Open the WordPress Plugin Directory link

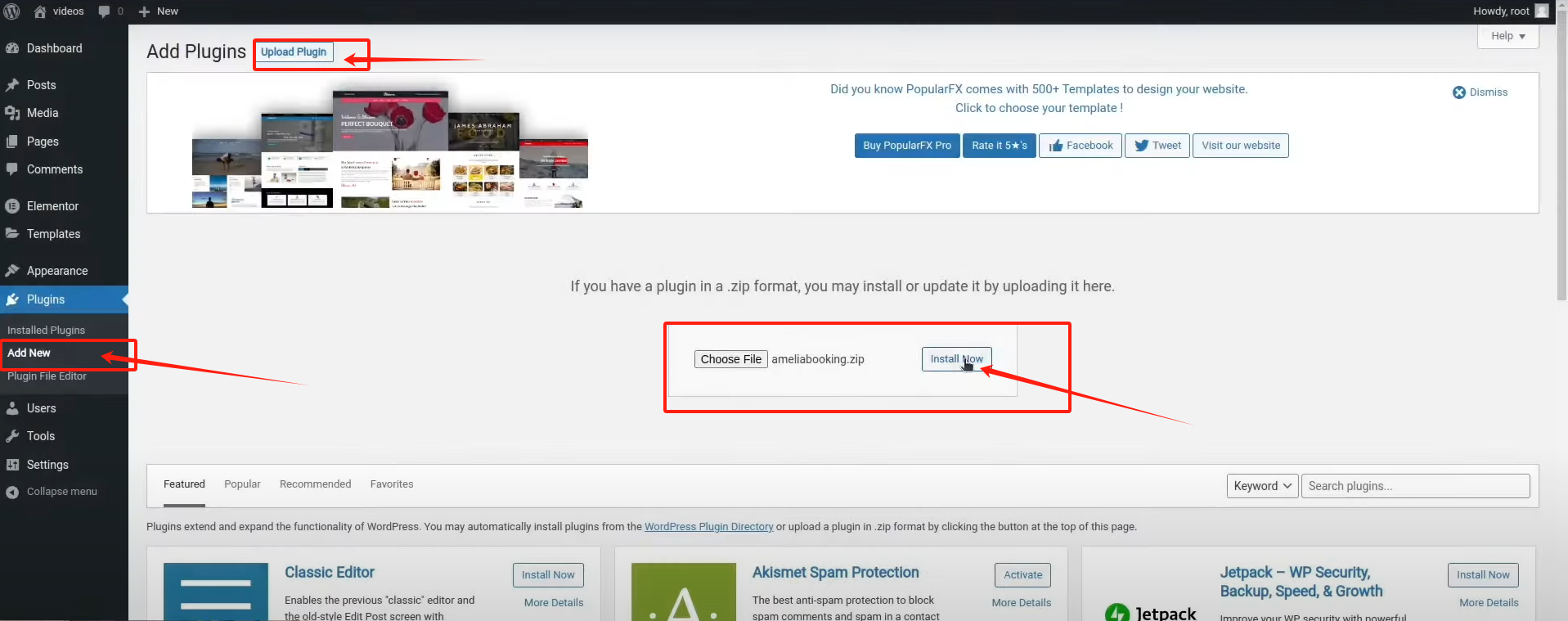point(708,527)
